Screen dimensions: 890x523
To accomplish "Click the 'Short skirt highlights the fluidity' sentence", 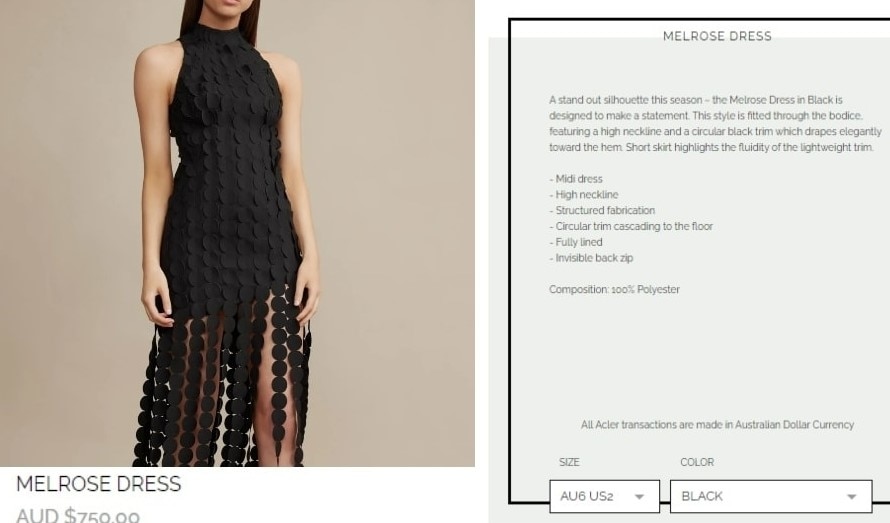I will point(749,148).
